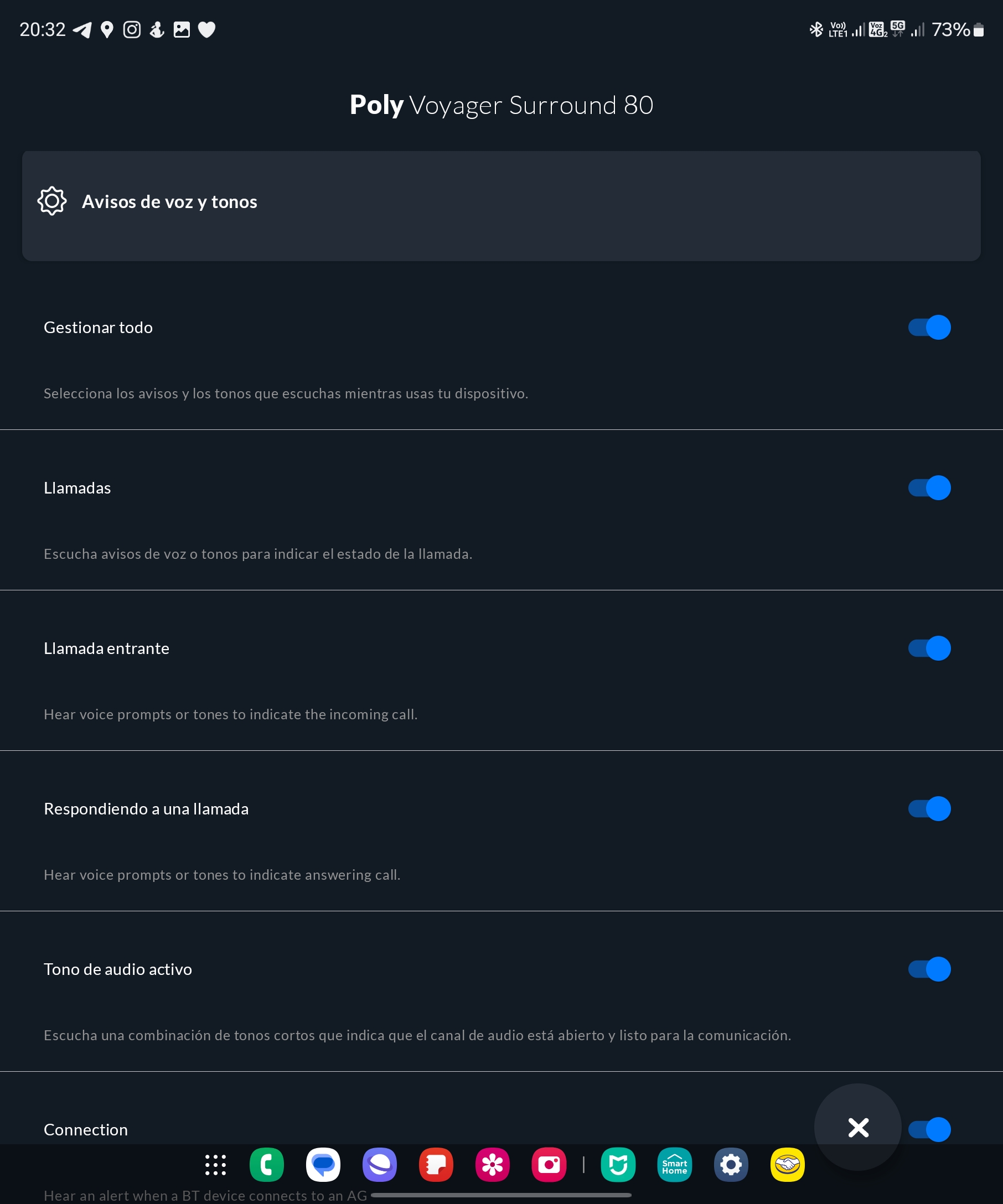Switch off Tono de audio activo
The width and height of the screenshot is (1003, 1204).
point(929,969)
